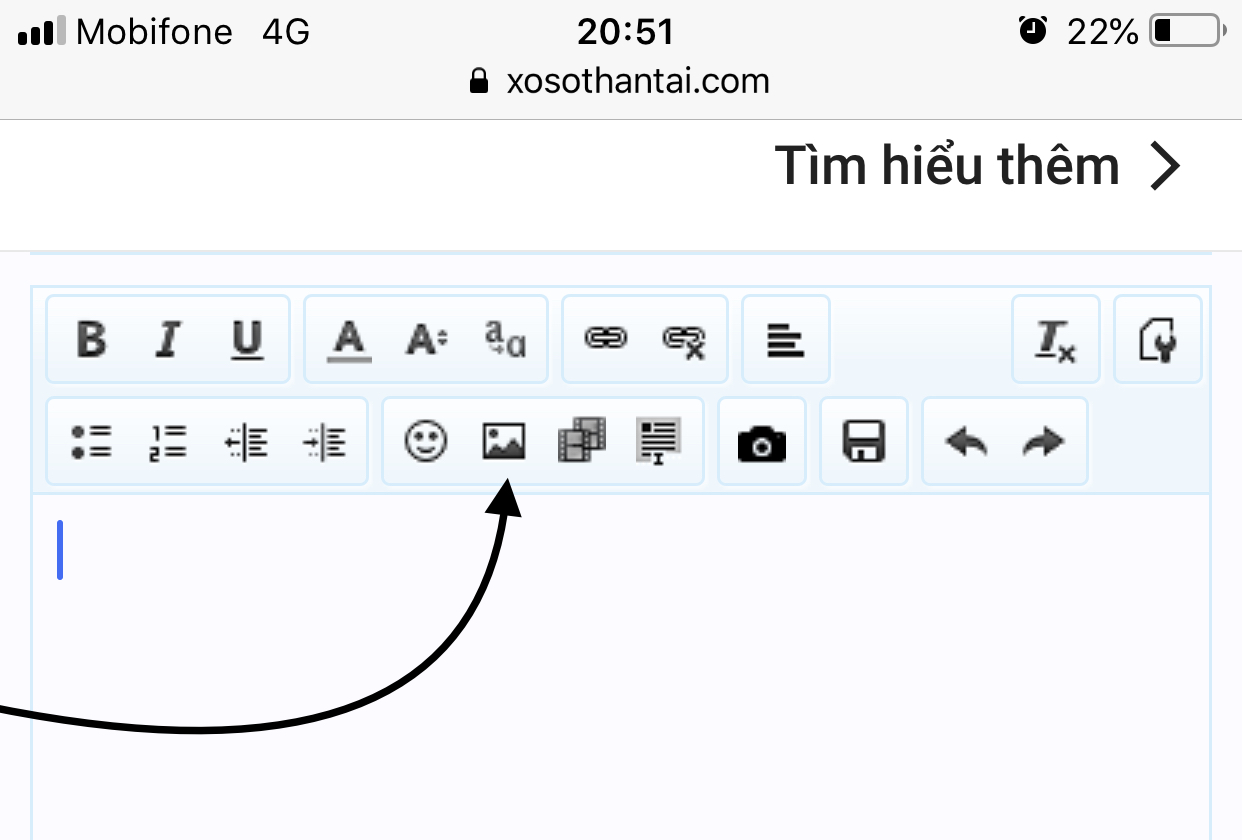Toggle underline text formatting
The image size is (1242, 840).
click(x=247, y=340)
